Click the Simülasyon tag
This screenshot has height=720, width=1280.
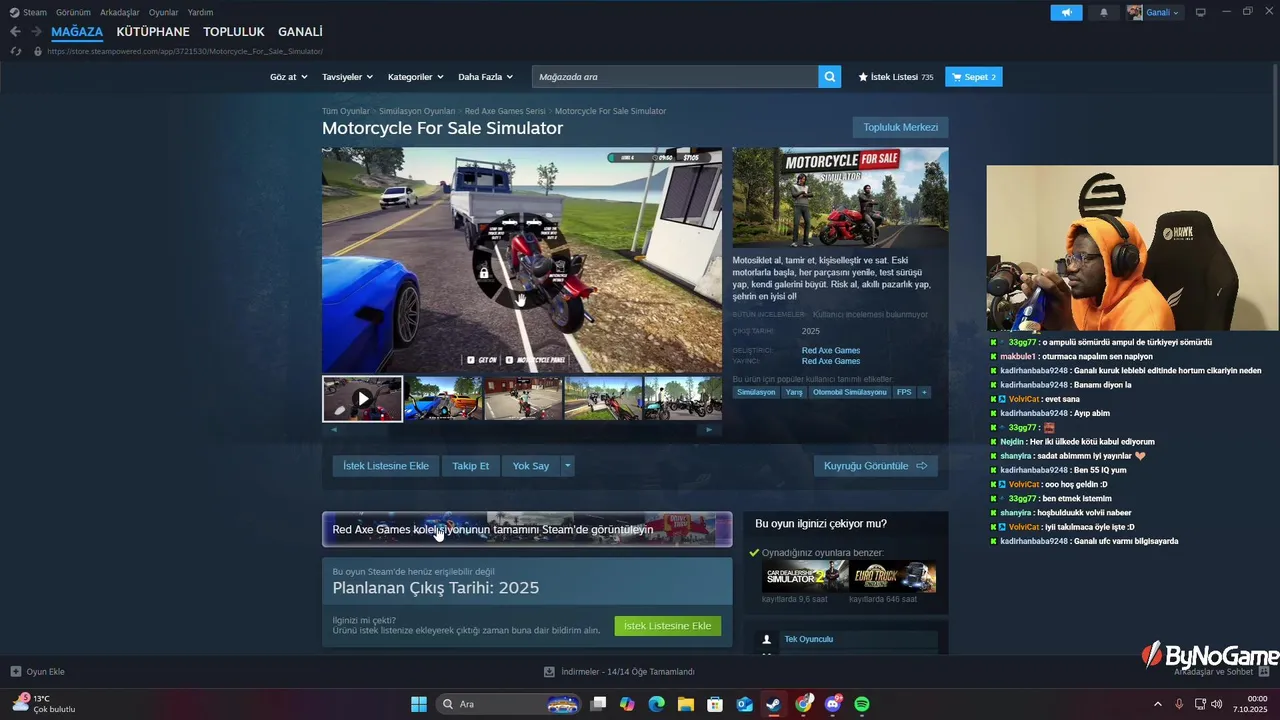coord(757,392)
